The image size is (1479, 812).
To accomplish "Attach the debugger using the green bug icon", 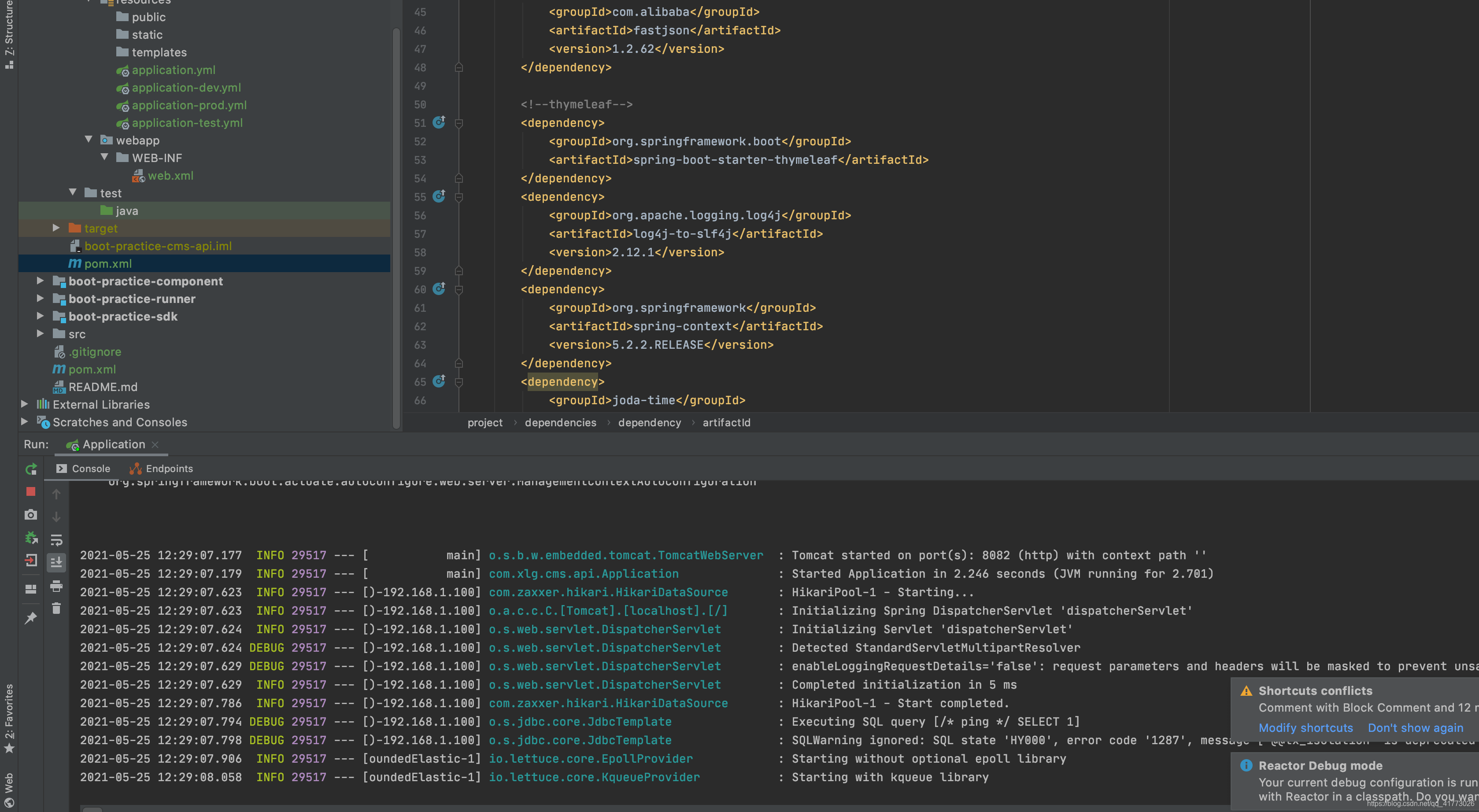I will 31,538.
